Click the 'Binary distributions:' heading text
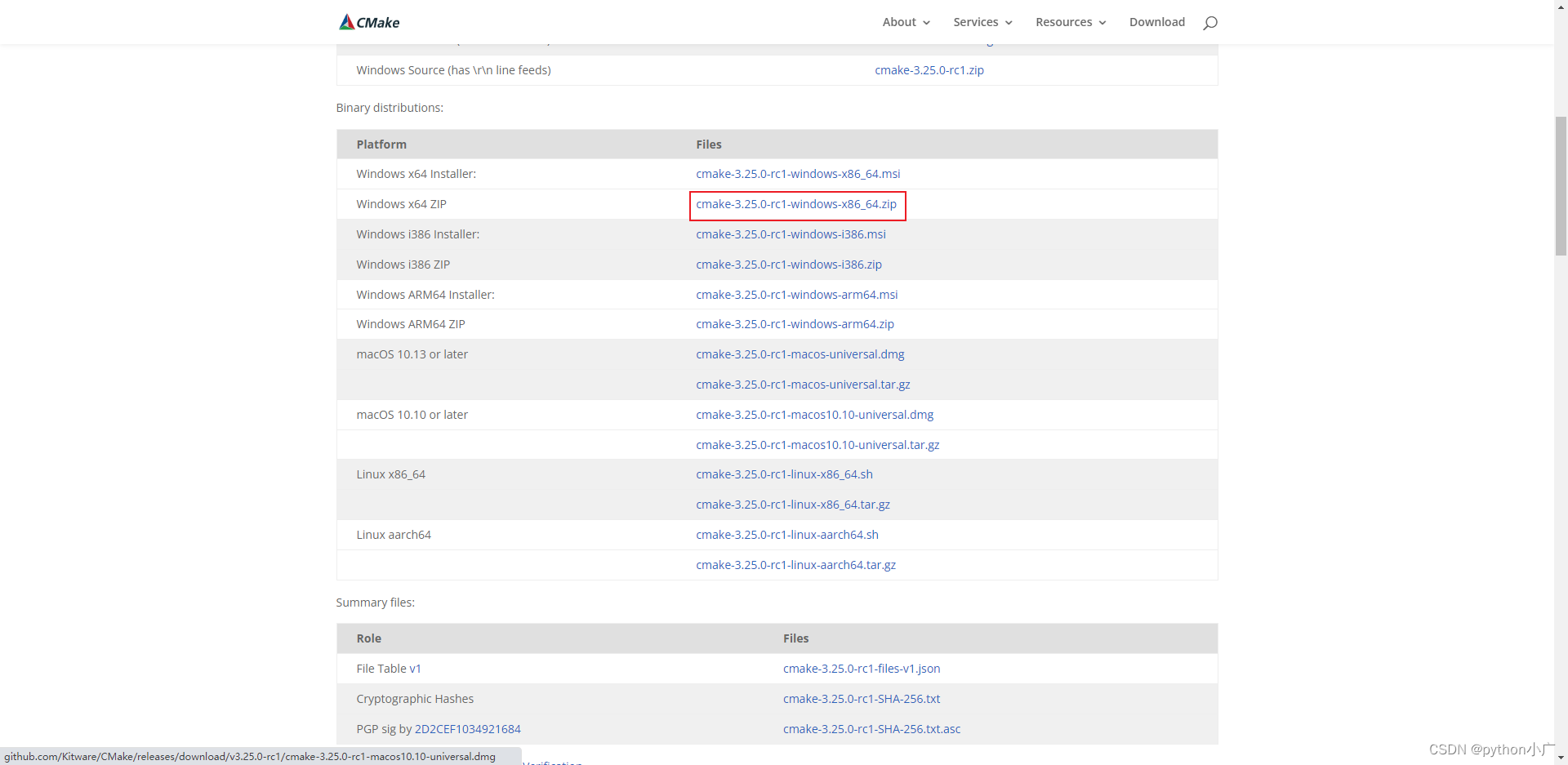The image size is (1568, 765). coord(390,108)
